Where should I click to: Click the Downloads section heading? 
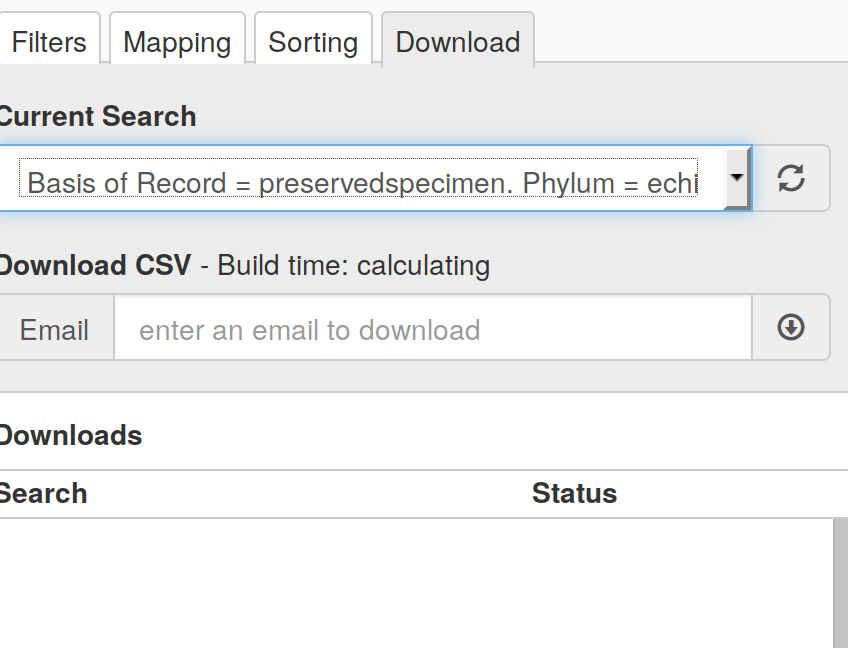(x=70, y=435)
